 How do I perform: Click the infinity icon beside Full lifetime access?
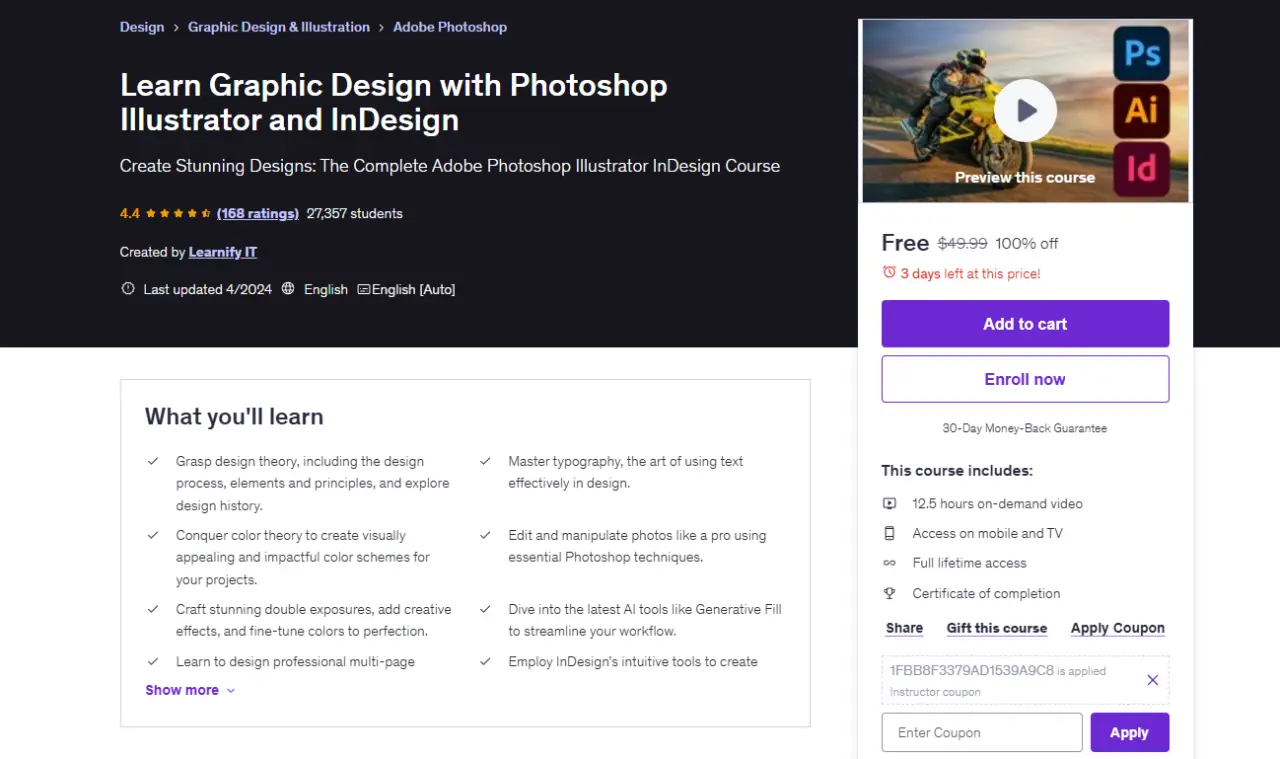click(x=889, y=563)
